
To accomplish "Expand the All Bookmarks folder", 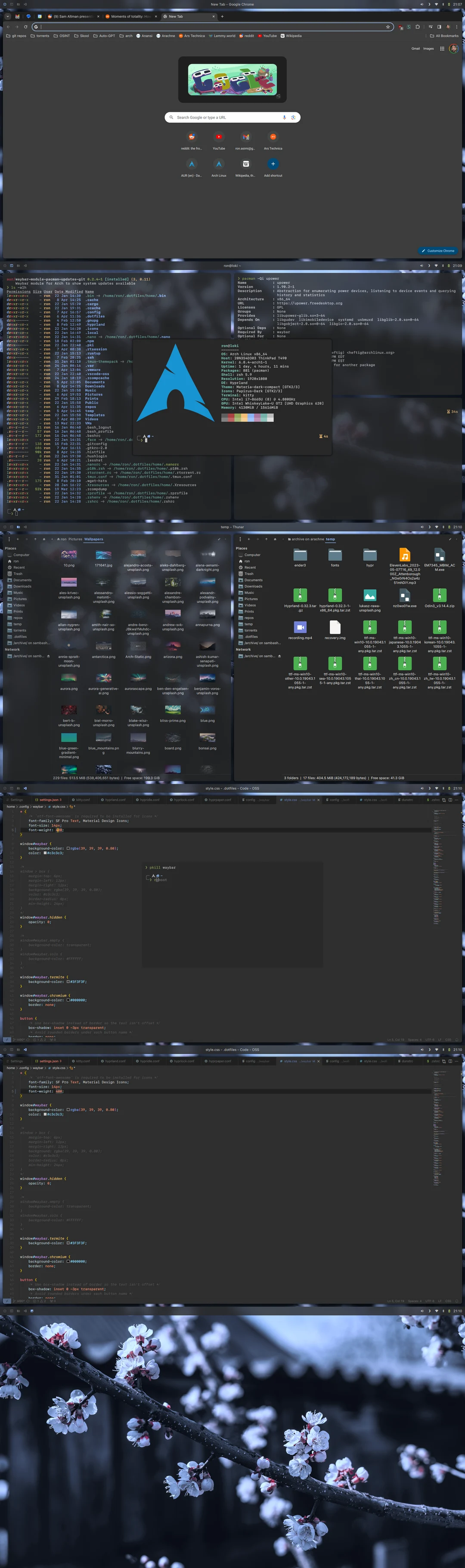I will [x=443, y=36].
